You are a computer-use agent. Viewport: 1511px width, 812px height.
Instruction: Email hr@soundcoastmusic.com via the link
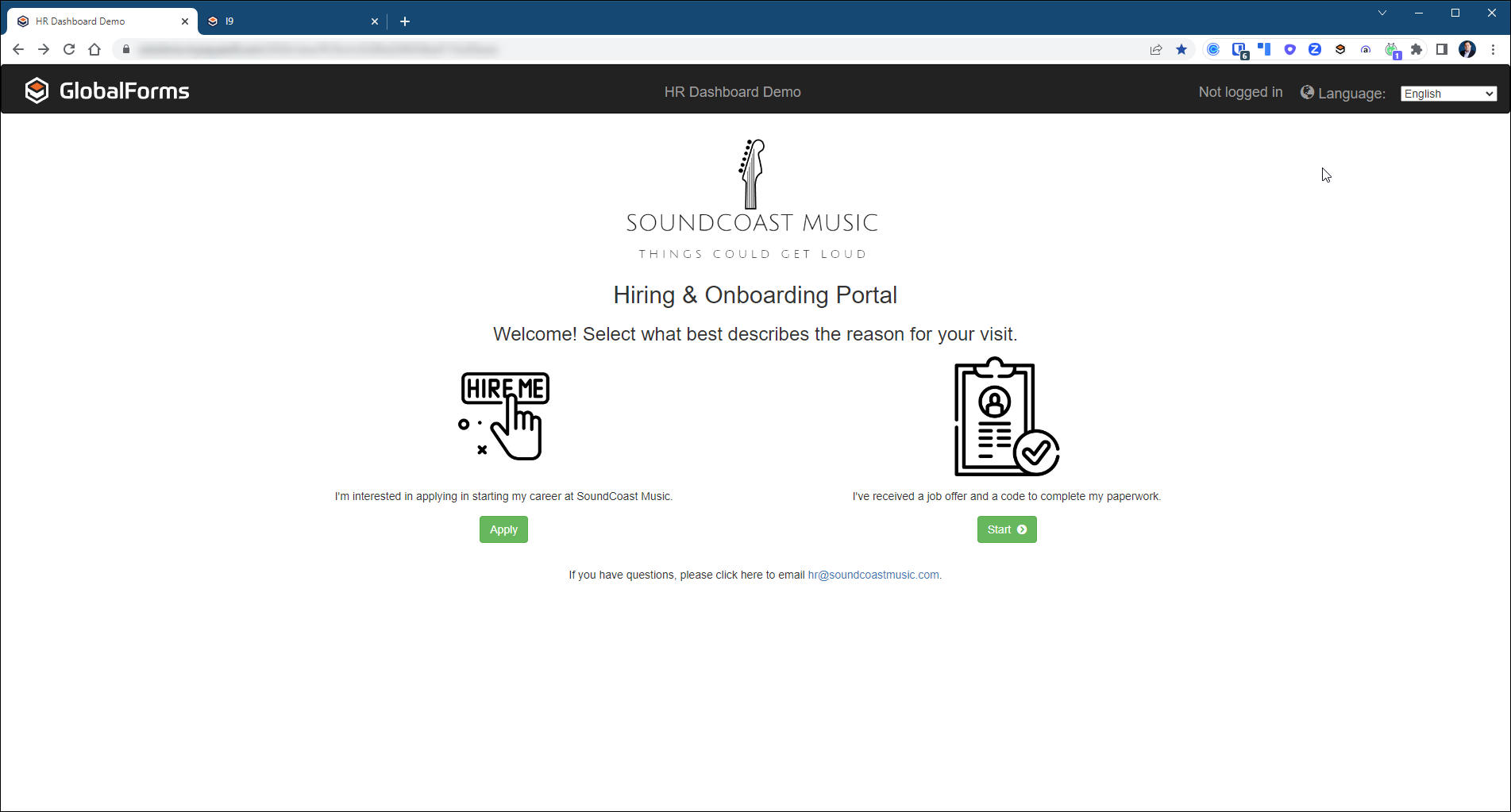tap(873, 574)
